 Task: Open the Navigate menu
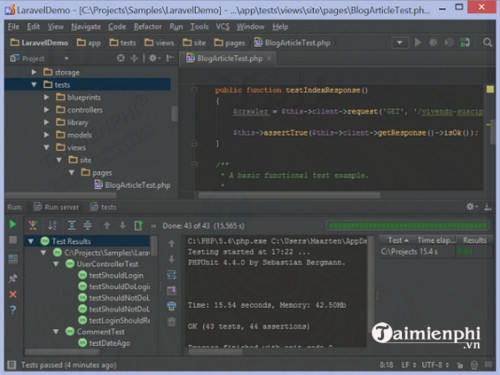(x=86, y=27)
